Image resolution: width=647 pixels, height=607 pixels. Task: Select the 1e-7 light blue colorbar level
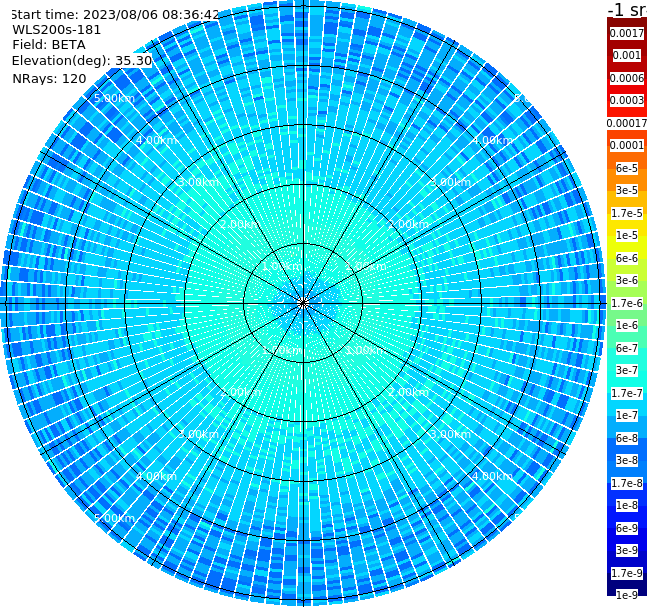click(x=627, y=416)
